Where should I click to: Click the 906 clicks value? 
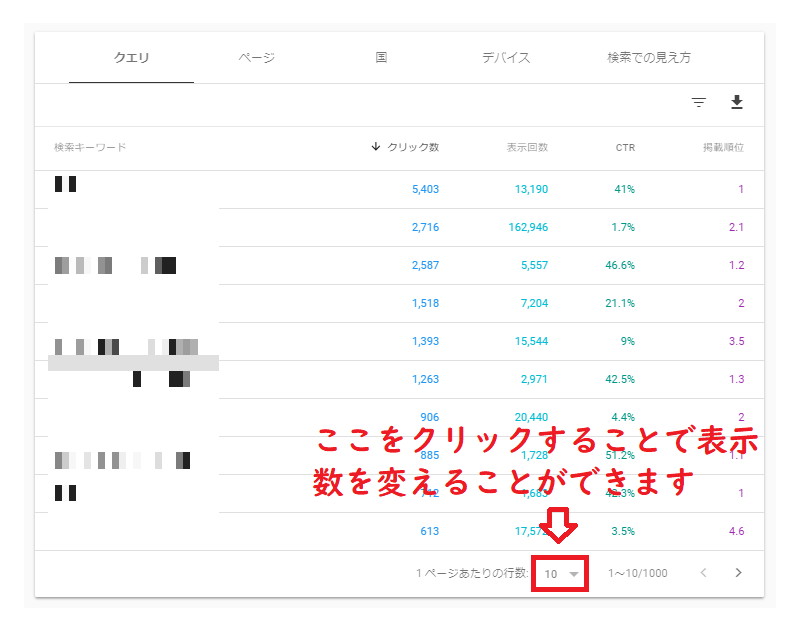point(430,417)
